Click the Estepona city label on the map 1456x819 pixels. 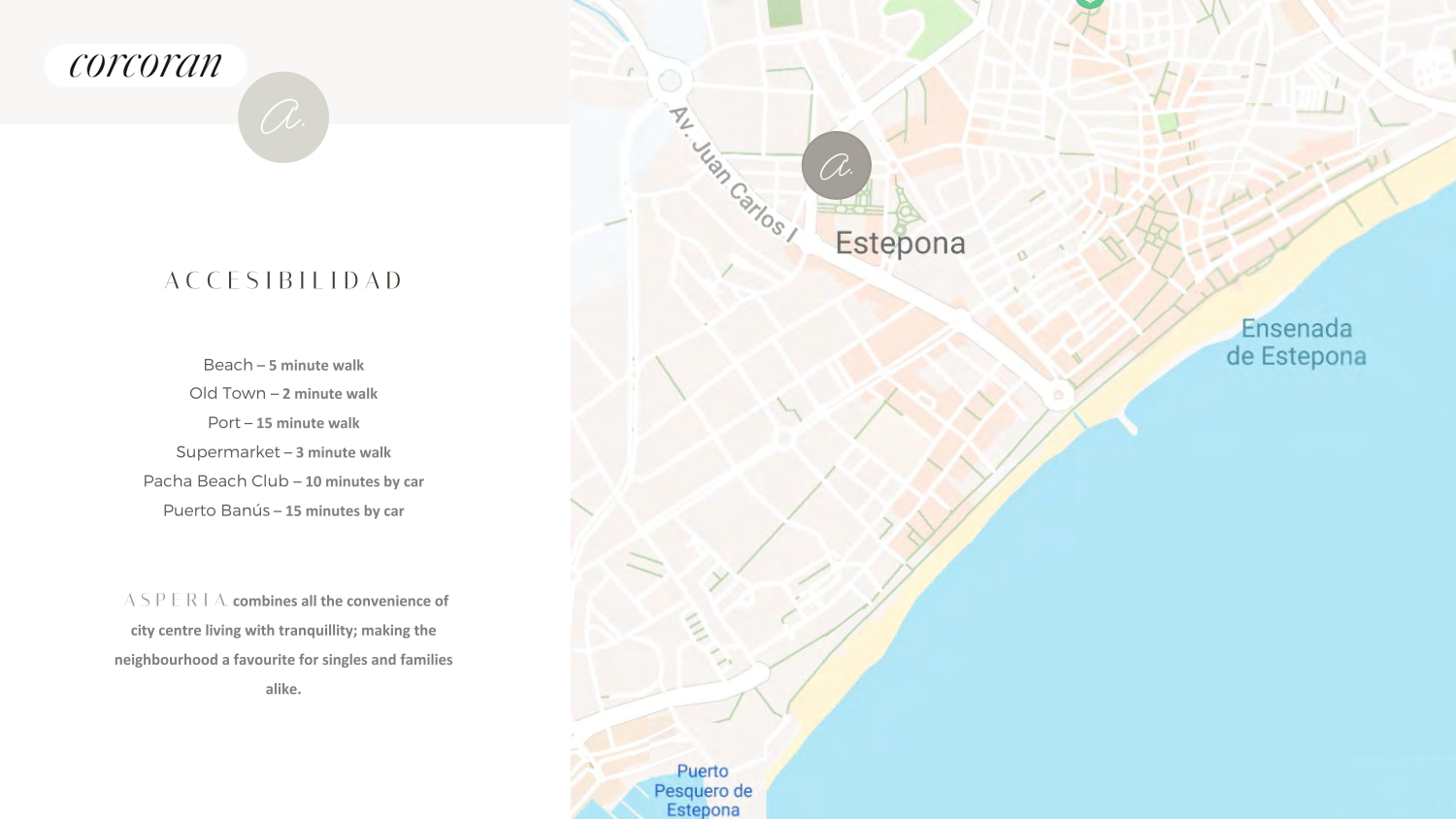[x=900, y=243]
